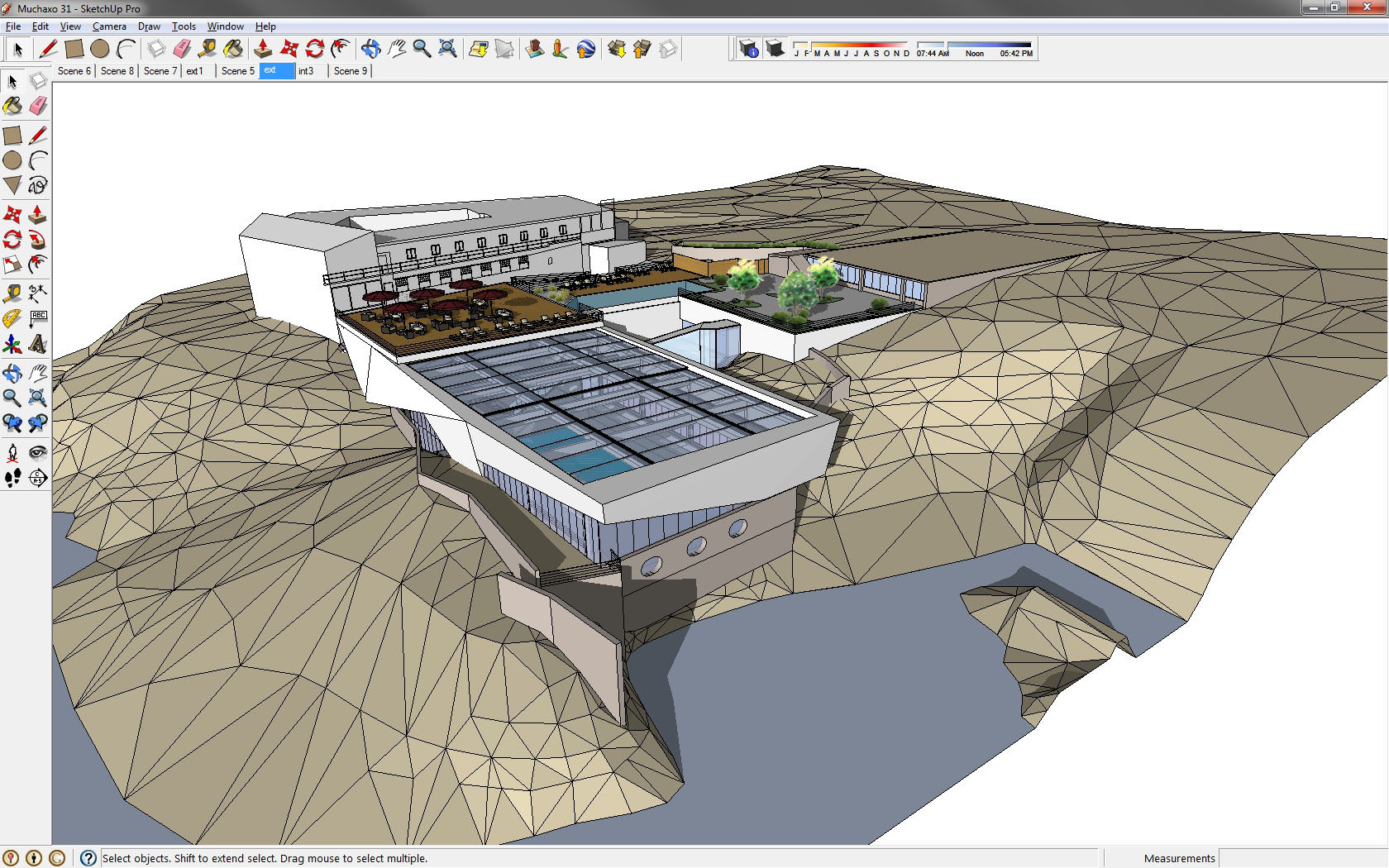This screenshot has height=868, width=1389.
Task: Select the Protractor tool
Action: [12, 318]
